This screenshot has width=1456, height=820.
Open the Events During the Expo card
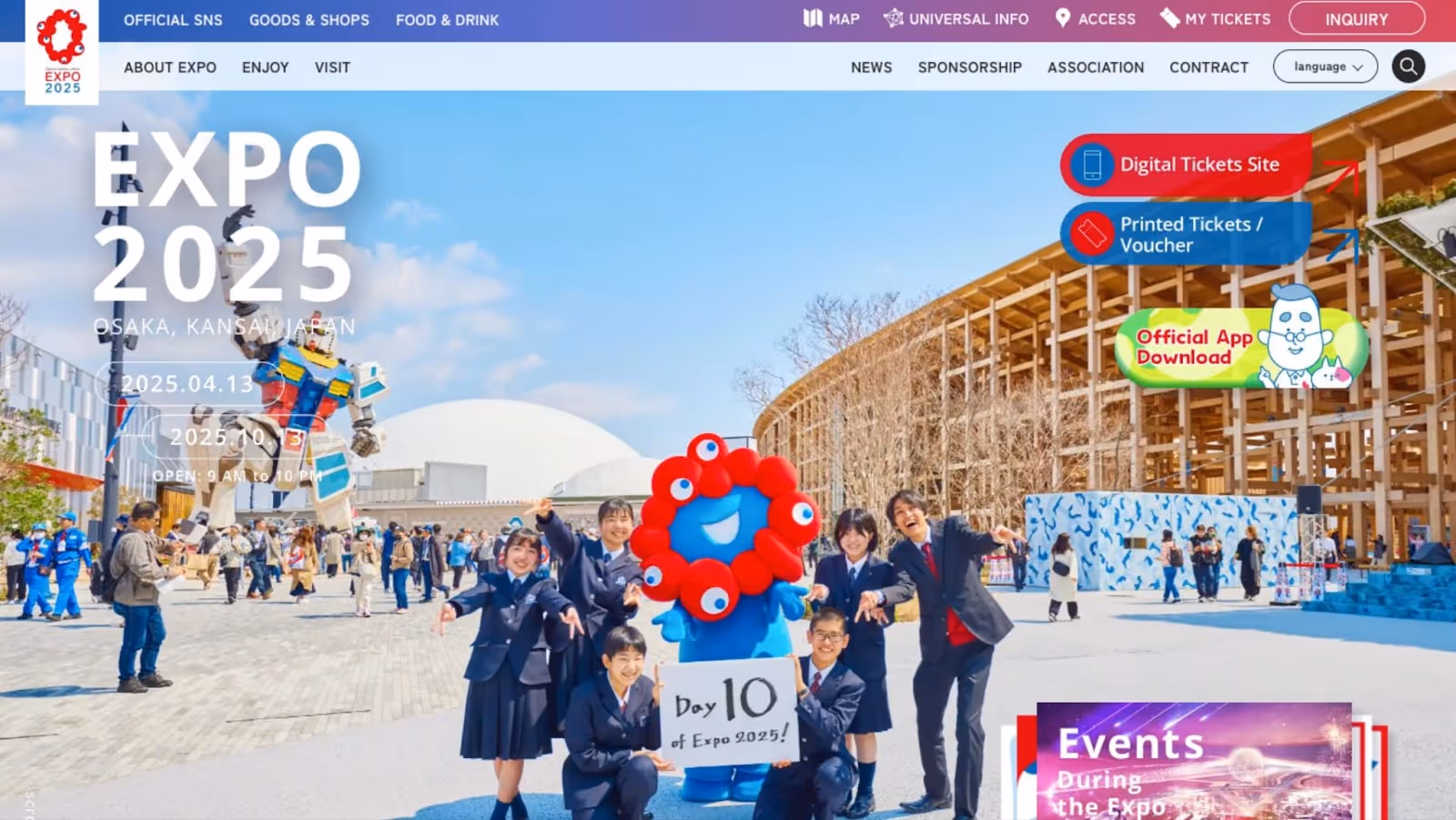pyautogui.click(x=1194, y=762)
